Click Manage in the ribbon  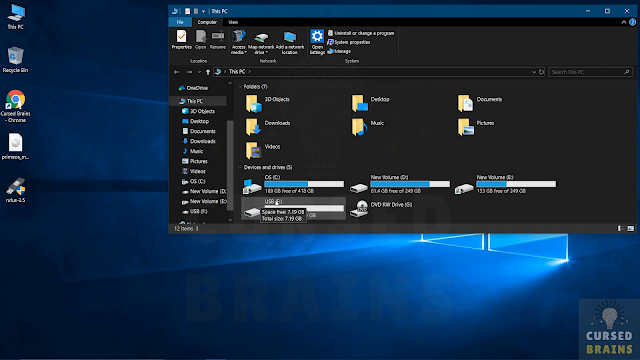339,51
